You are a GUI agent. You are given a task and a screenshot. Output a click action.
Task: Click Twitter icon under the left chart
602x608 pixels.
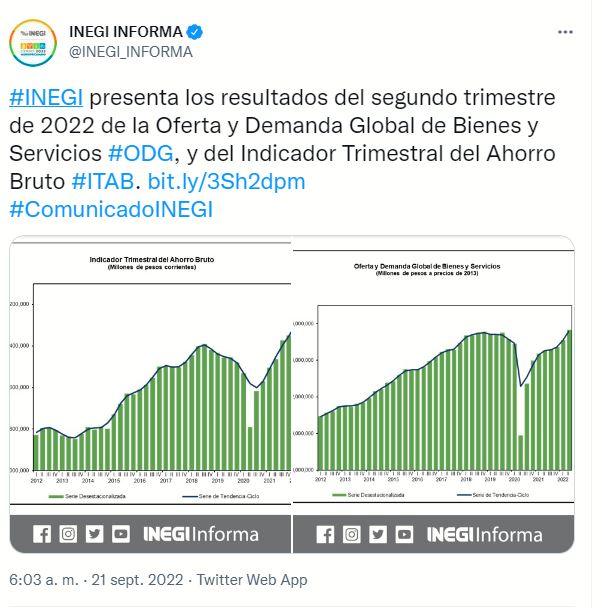click(94, 534)
